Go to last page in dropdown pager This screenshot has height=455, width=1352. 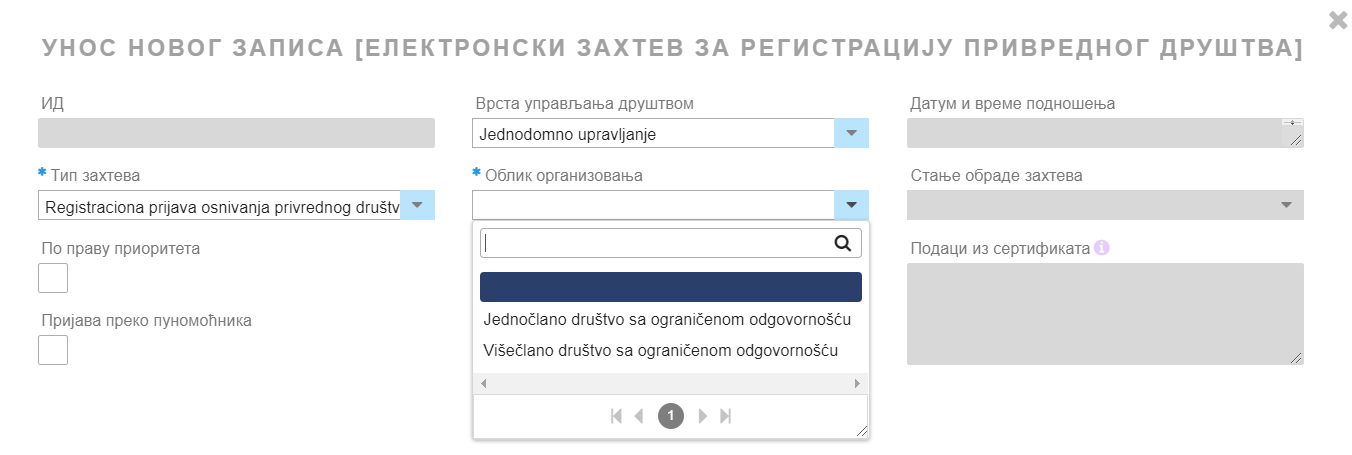(726, 416)
